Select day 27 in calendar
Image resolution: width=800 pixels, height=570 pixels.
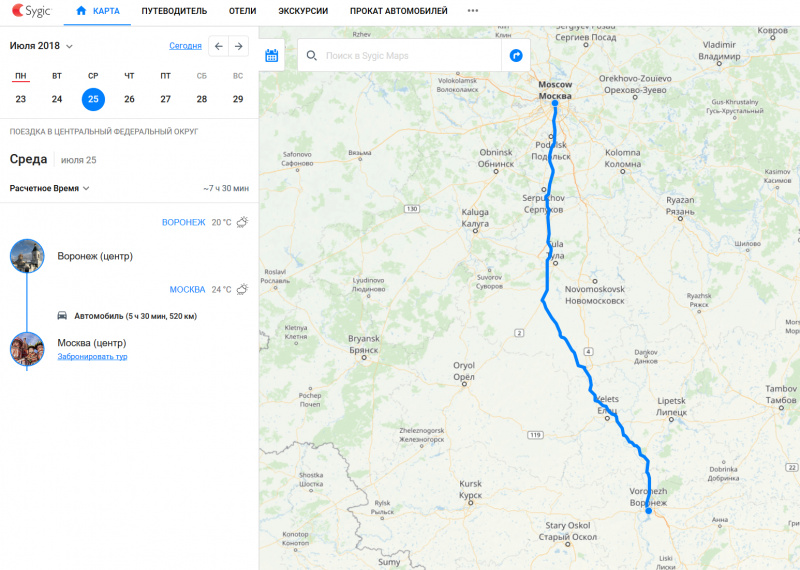(x=165, y=99)
